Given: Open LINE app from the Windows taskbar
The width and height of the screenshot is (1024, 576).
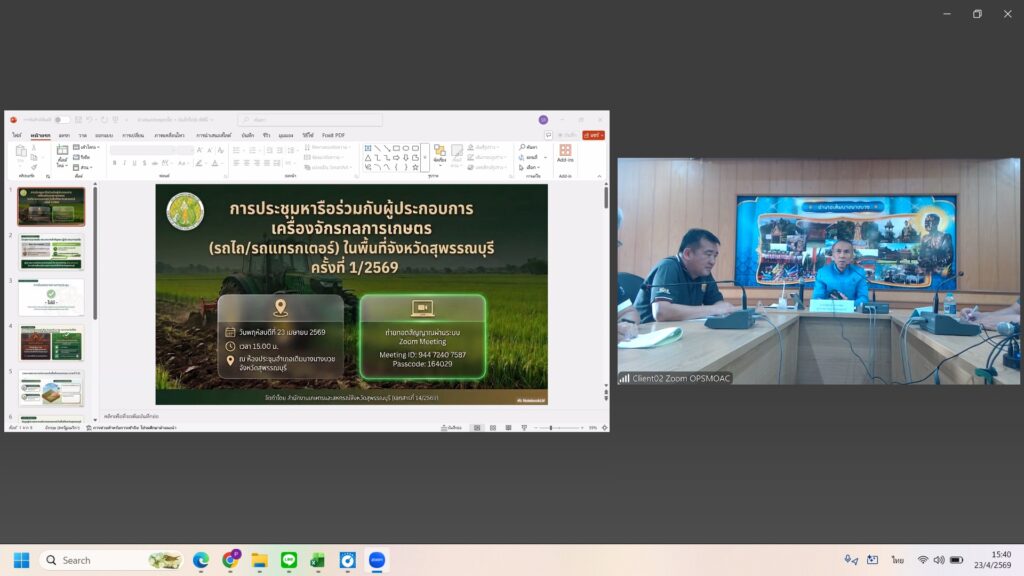Looking at the screenshot, I should tap(289, 560).
